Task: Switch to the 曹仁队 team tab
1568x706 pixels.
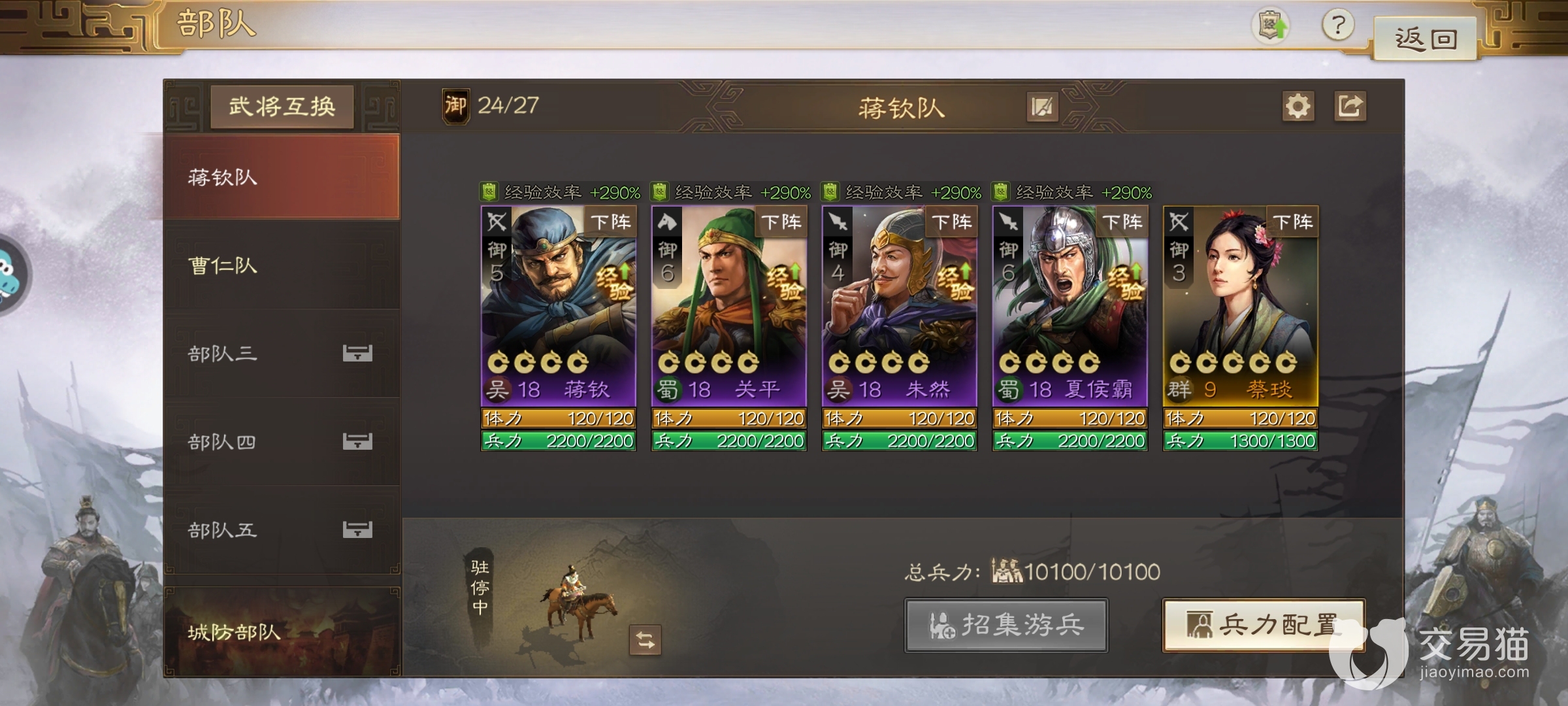Action: 282,265
